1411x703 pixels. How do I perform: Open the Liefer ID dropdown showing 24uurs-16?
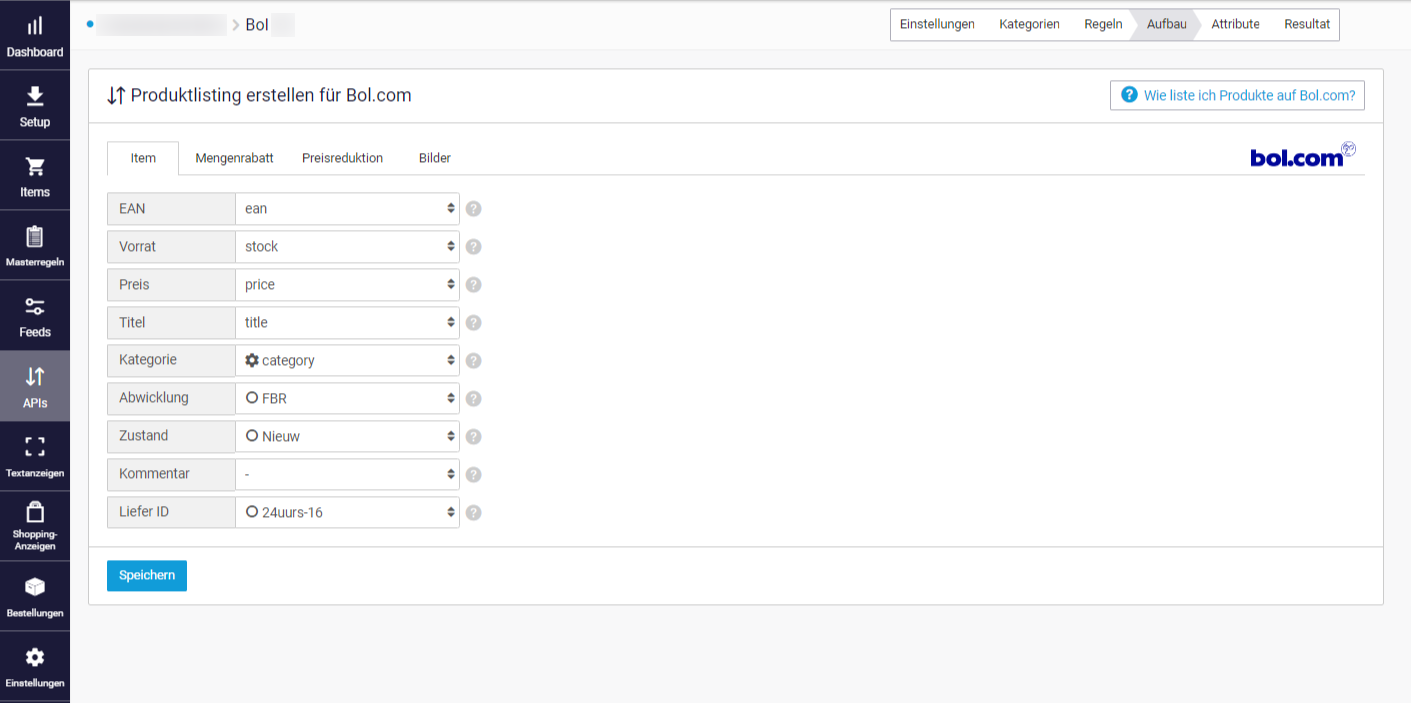[347, 513]
